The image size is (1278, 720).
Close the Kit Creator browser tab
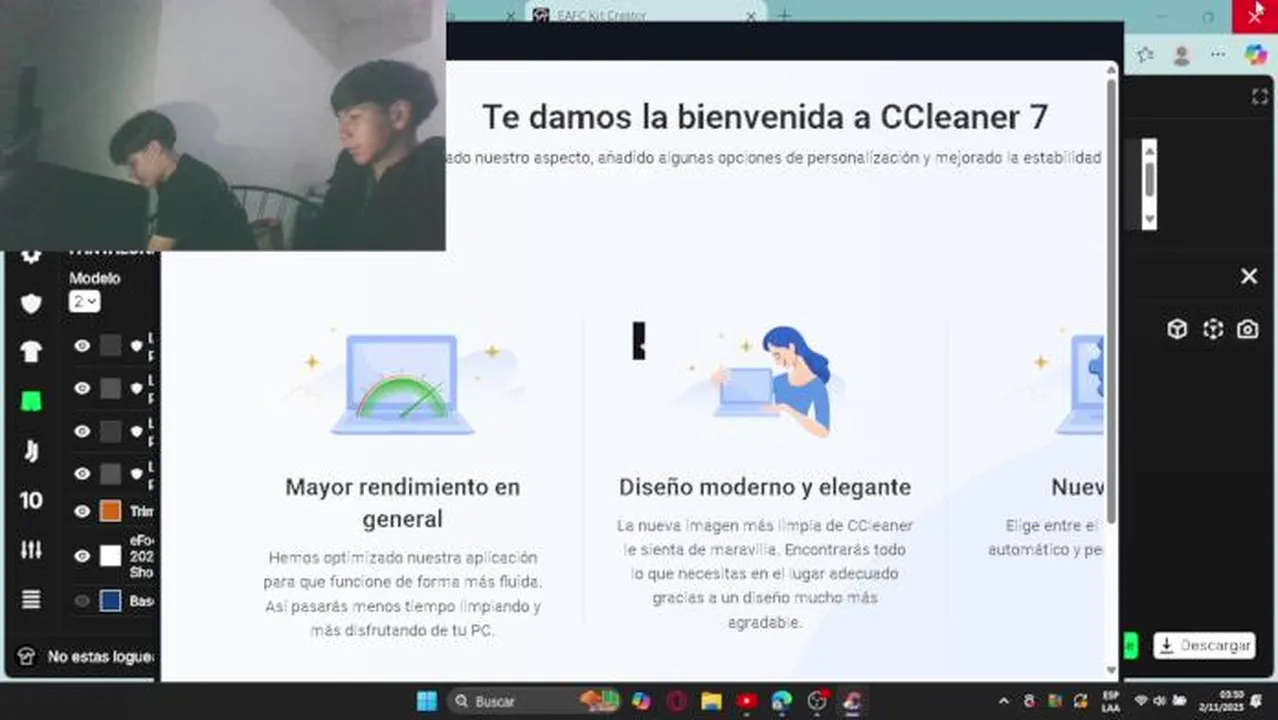[x=751, y=16]
